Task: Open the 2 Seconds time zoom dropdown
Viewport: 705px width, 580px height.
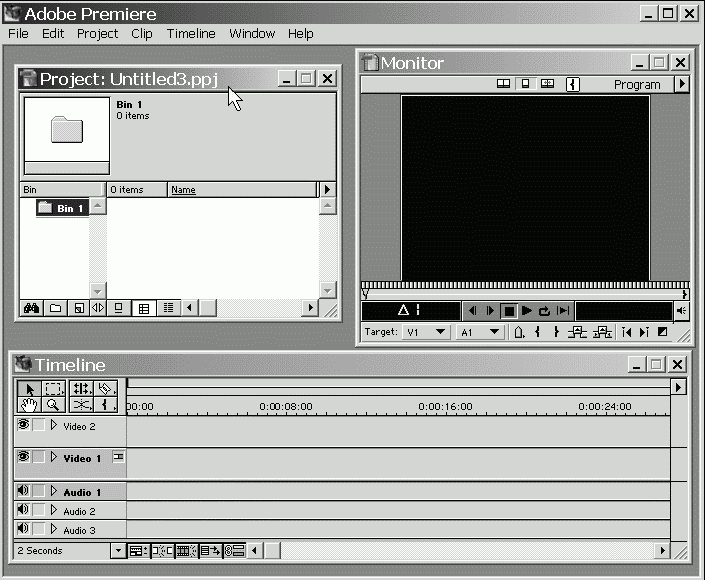Action: pyautogui.click(x=118, y=551)
